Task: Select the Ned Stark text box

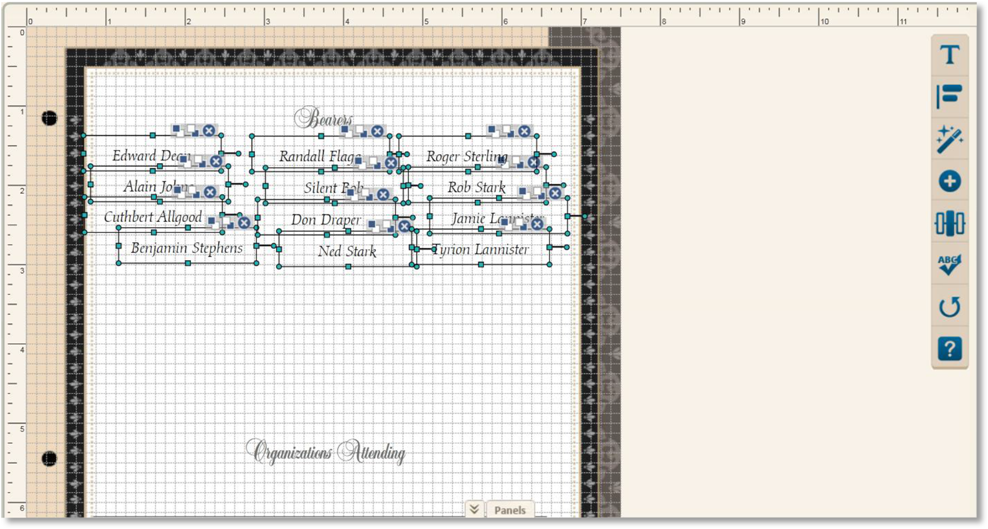Action: tap(346, 252)
